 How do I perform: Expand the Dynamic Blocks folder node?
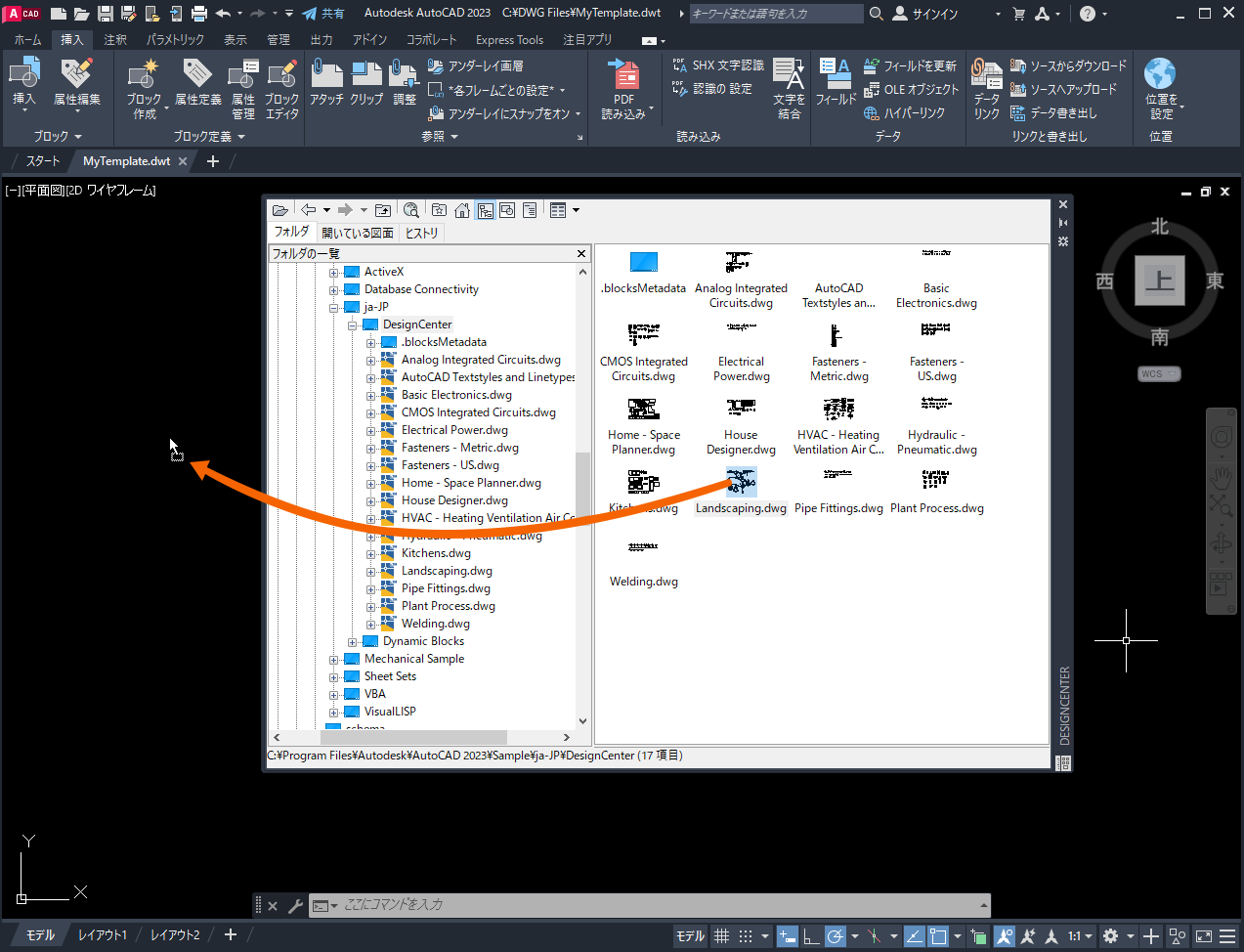tap(353, 642)
